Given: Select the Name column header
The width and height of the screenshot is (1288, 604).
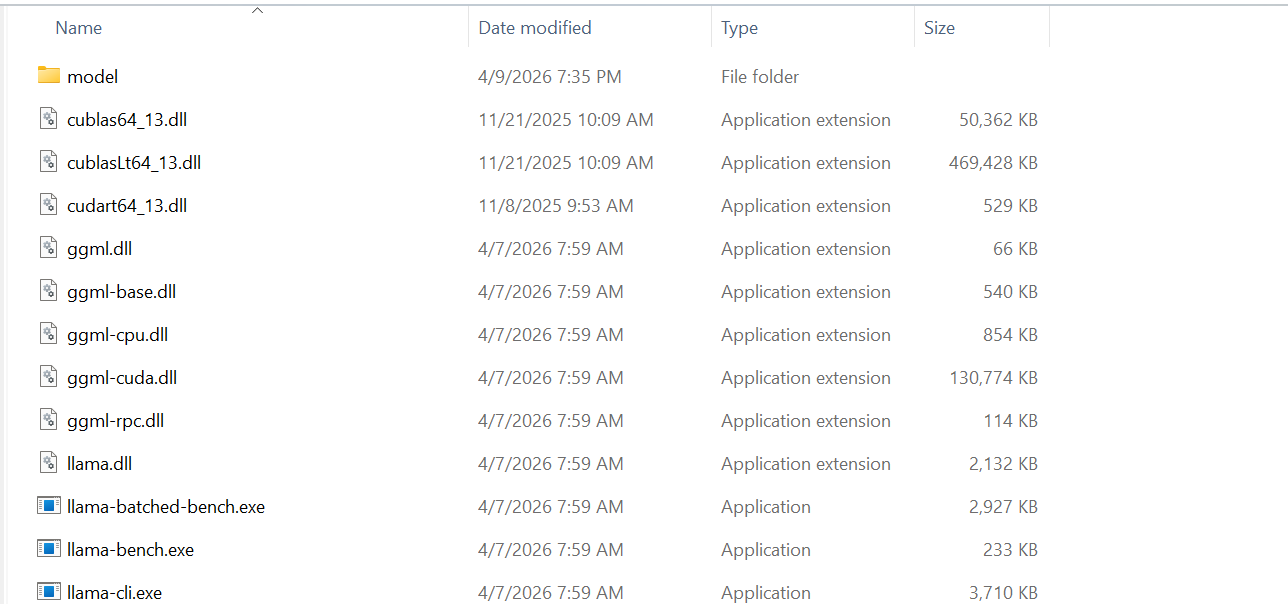Looking at the screenshot, I should tap(78, 27).
